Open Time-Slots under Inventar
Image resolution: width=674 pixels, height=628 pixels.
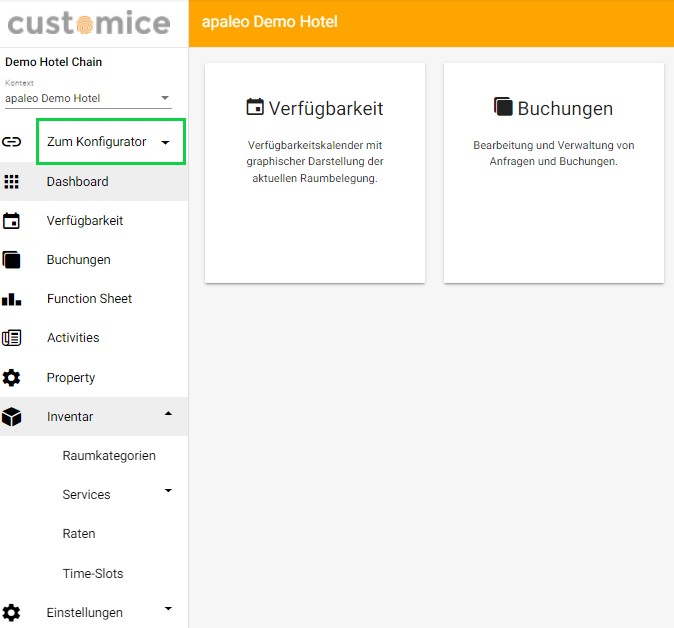[93, 573]
